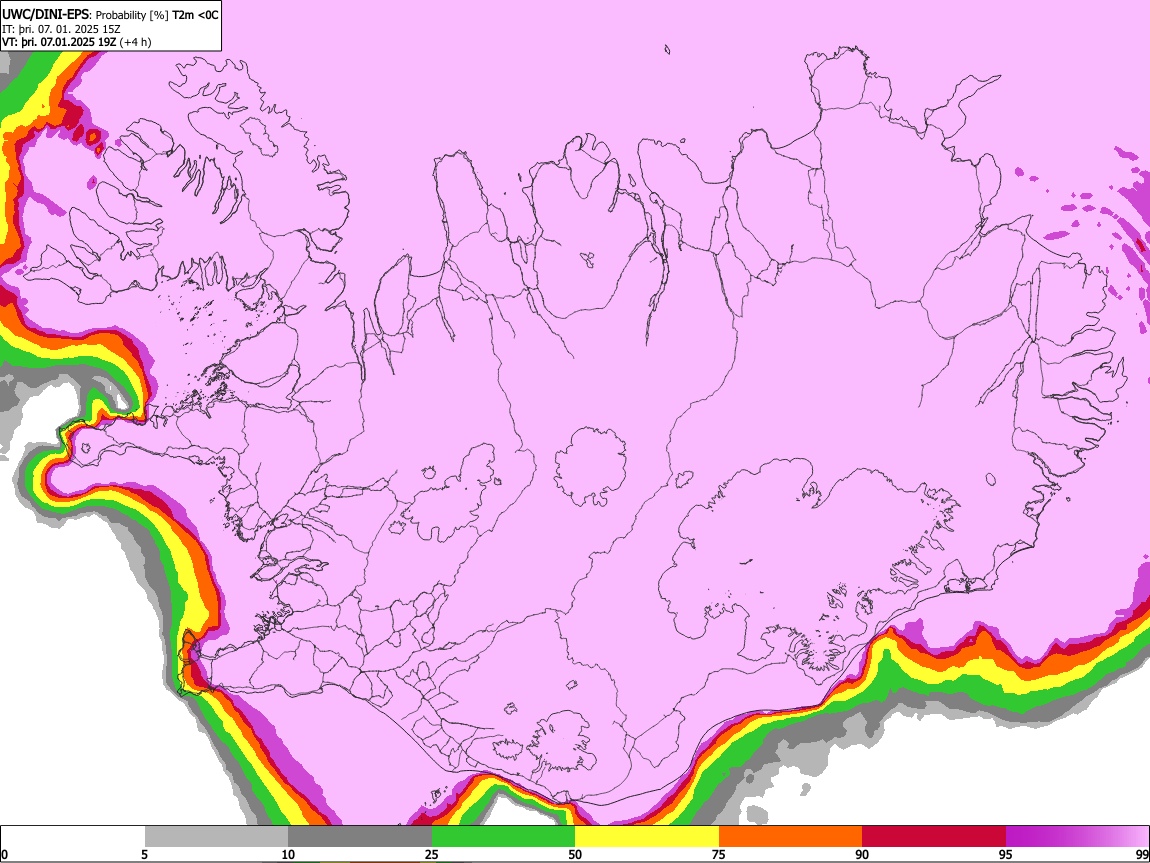
Task: Click the orange 75–90 legend swatch
Action: (x=790, y=837)
